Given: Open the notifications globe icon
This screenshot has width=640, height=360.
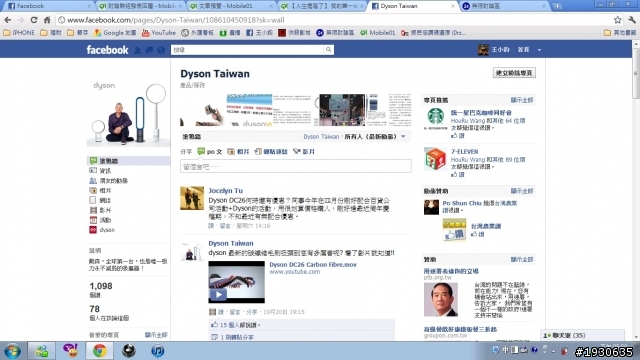Looking at the screenshot, I should tap(161, 50).
